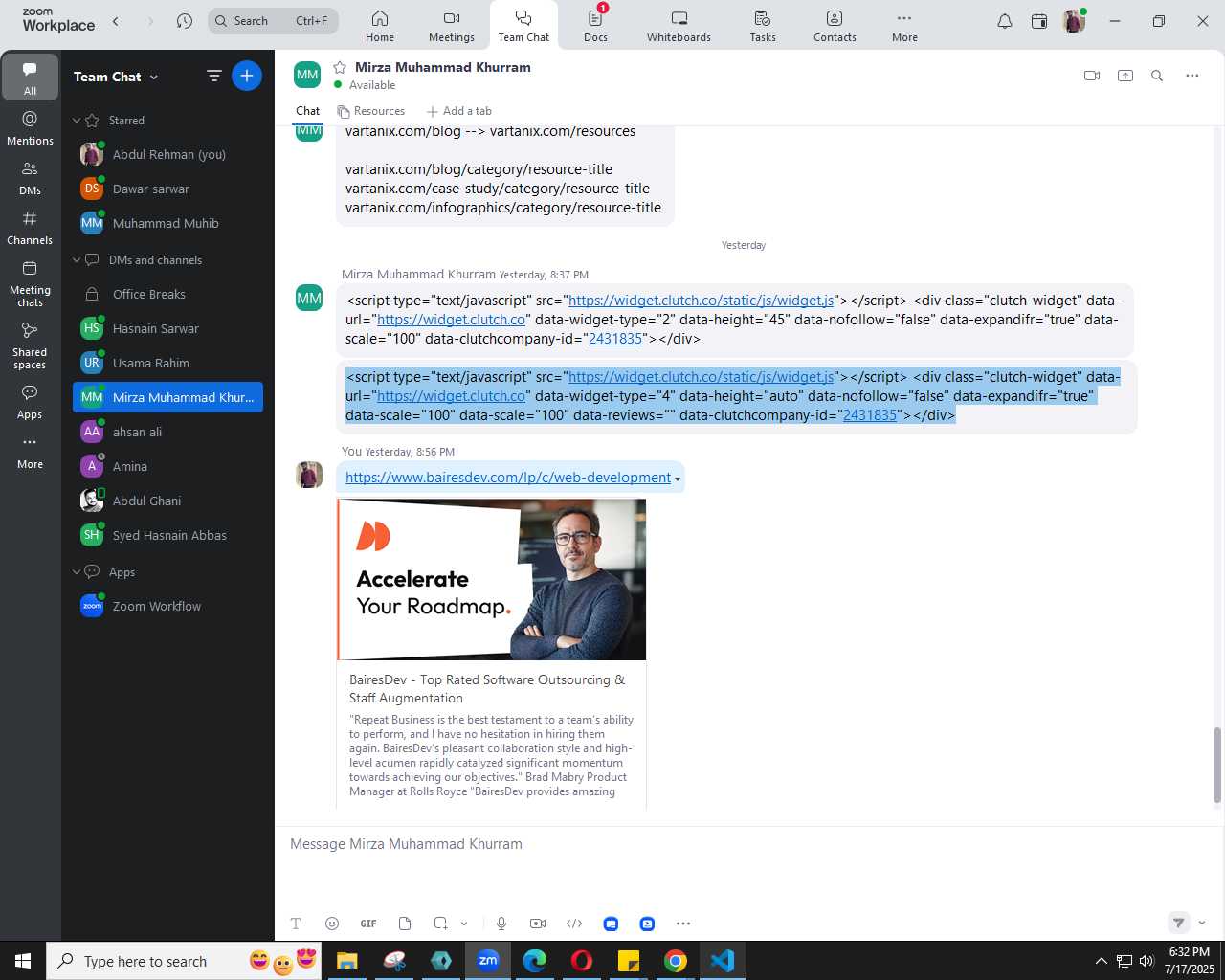Screen dimensions: 1225x980
Task: Open the chat filter icon
Action: [213, 77]
